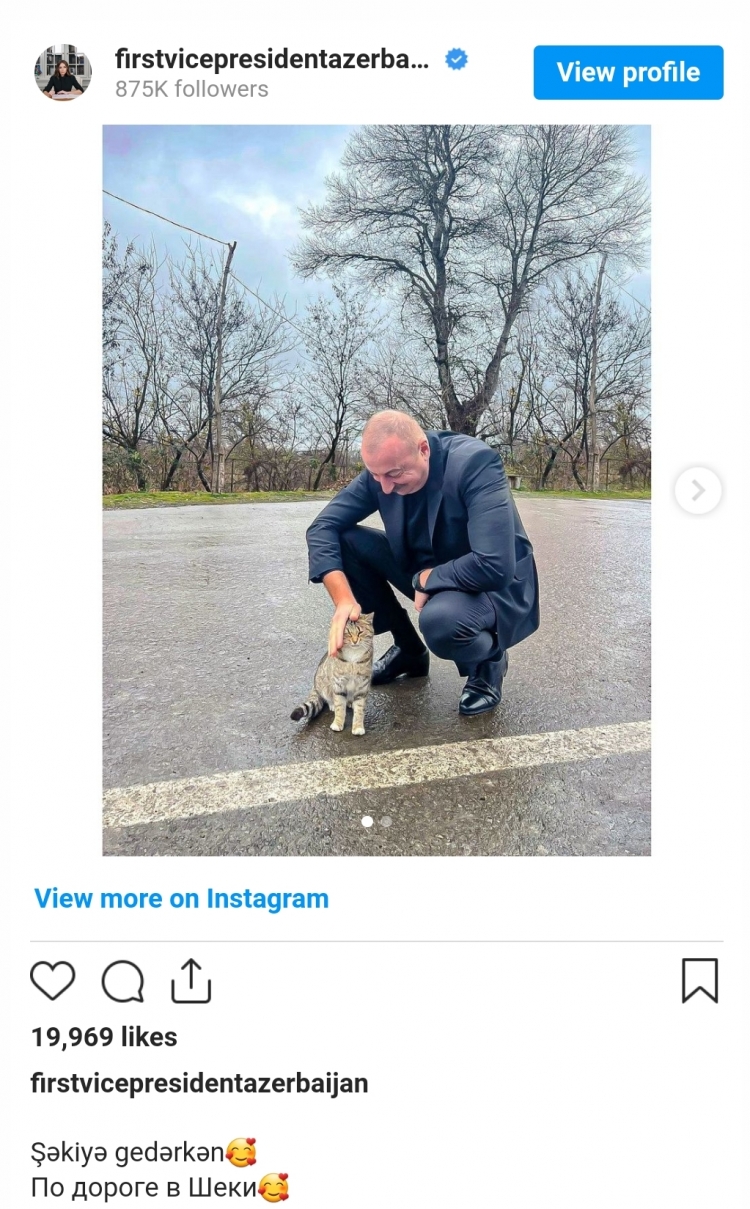Save the post with the bookmark icon

coord(700,980)
